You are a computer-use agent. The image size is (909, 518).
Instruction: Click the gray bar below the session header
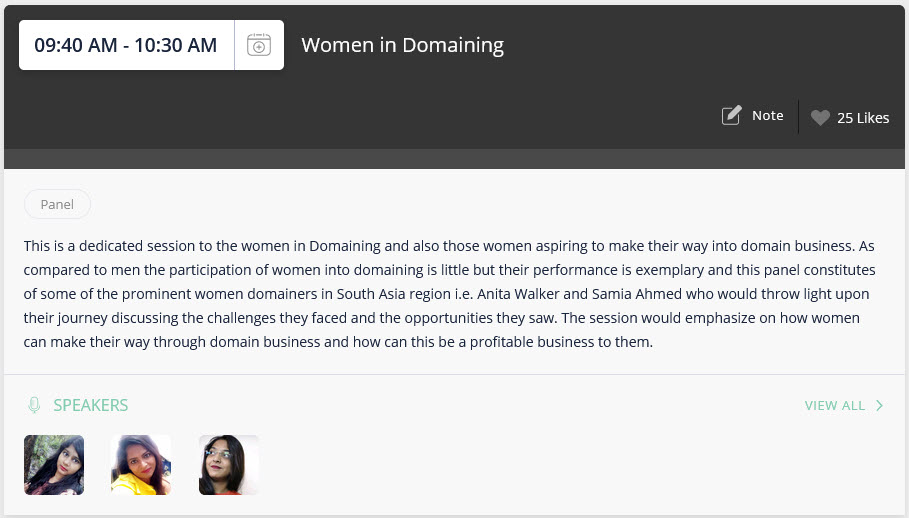(454, 159)
